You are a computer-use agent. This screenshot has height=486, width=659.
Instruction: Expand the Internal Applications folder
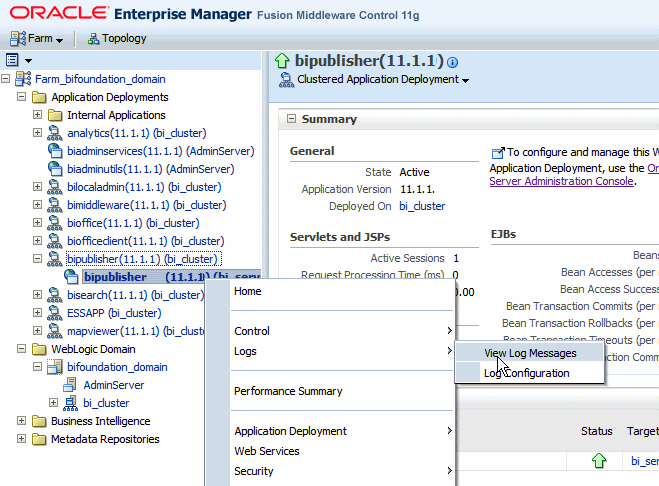[x=37, y=115]
